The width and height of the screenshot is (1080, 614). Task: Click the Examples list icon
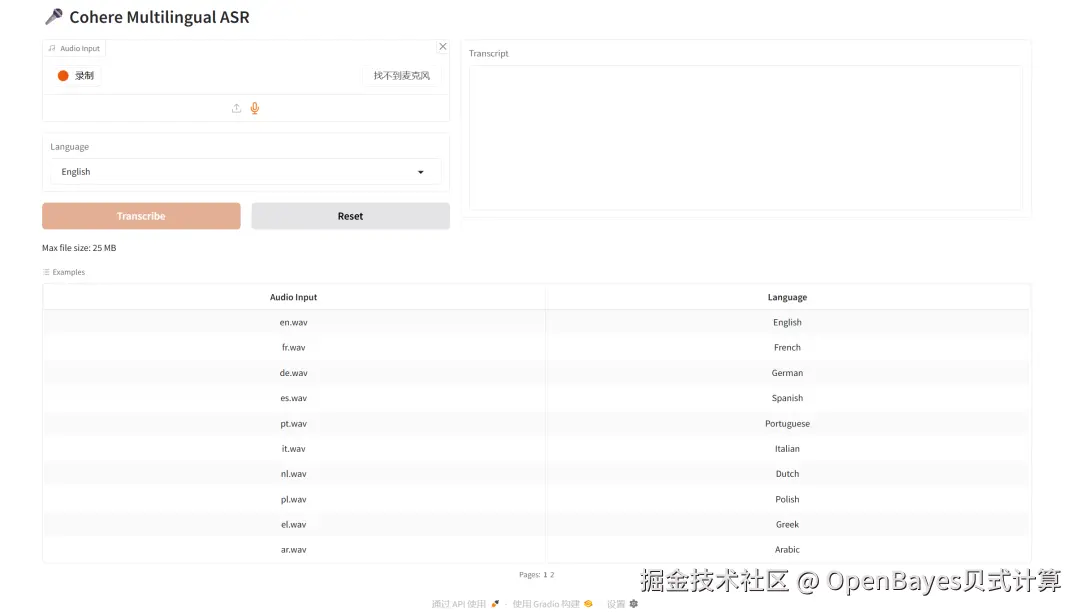point(48,271)
